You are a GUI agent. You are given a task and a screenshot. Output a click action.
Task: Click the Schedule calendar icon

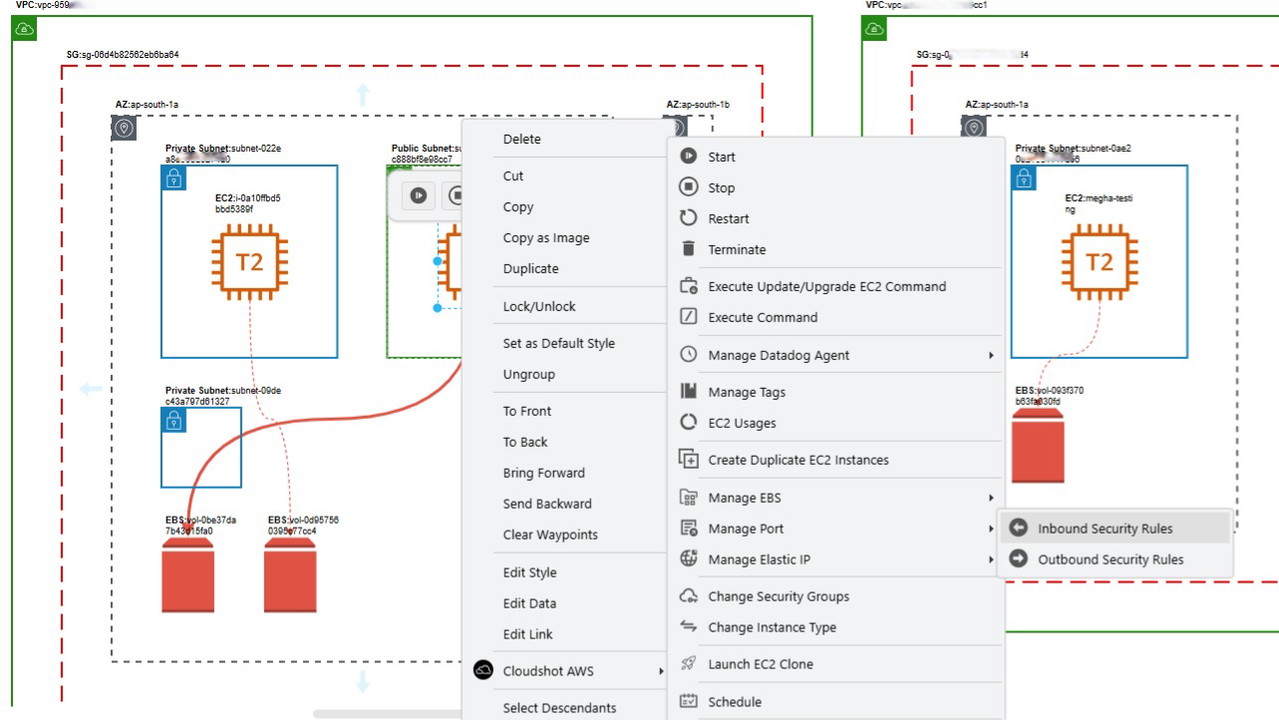pos(688,702)
